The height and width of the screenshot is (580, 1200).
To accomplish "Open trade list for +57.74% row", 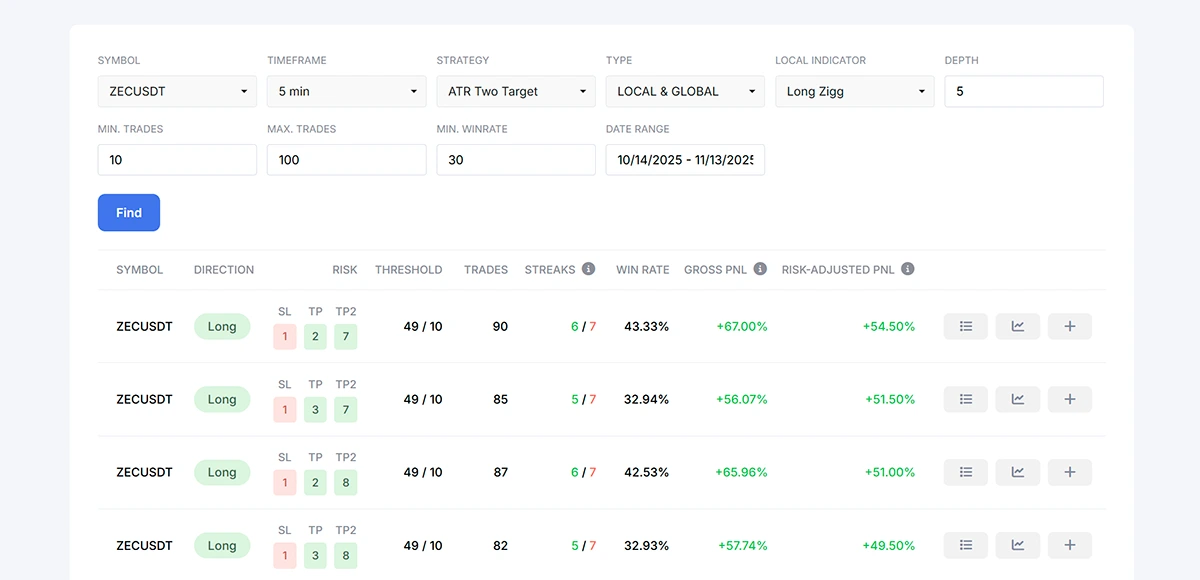I will click(966, 545).
